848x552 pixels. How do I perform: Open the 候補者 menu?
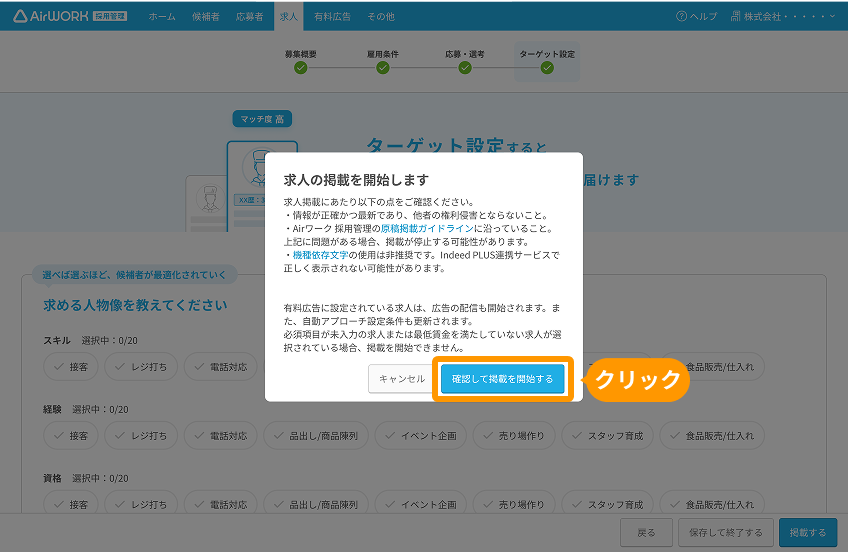click(206, 17)
